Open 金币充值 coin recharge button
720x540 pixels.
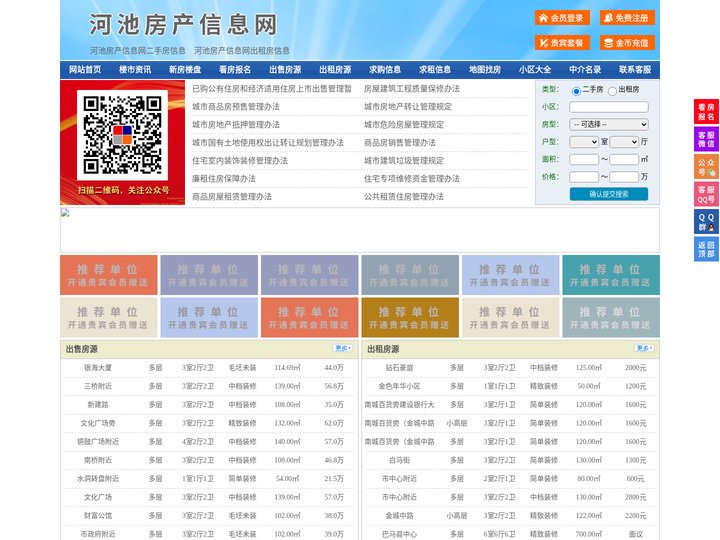click(x=627, y=43)
